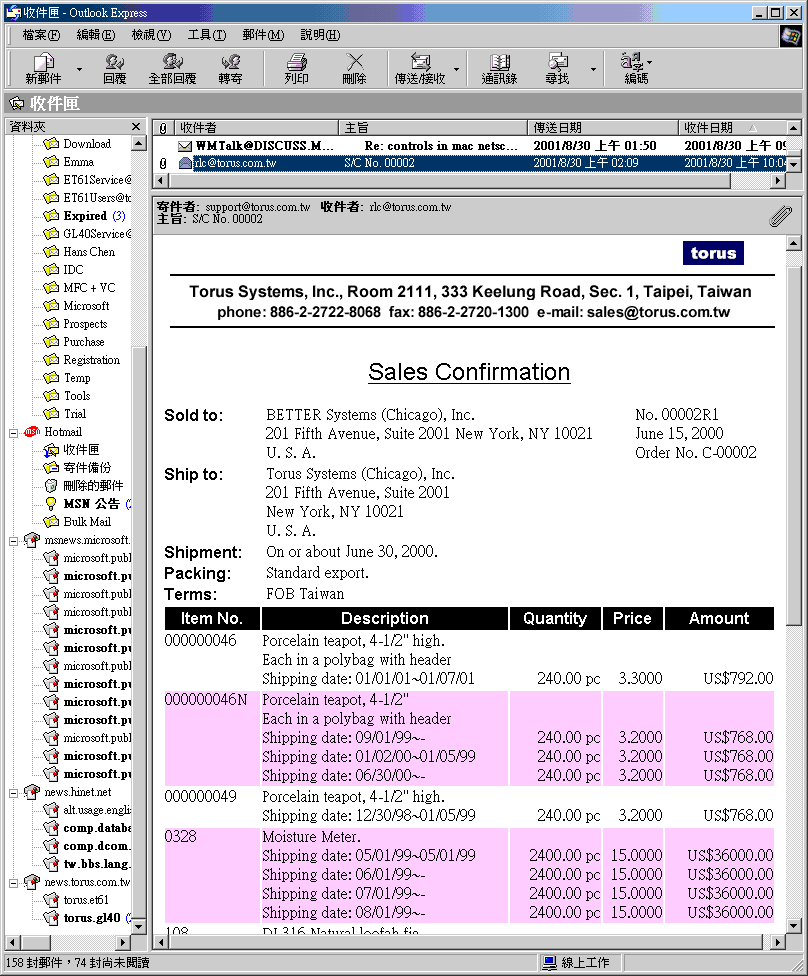Image resolution: width=808 pixels, height=976 pixels.
Task: Collapse the msnews.microsoft server tree
Action: tap(14, 541)
